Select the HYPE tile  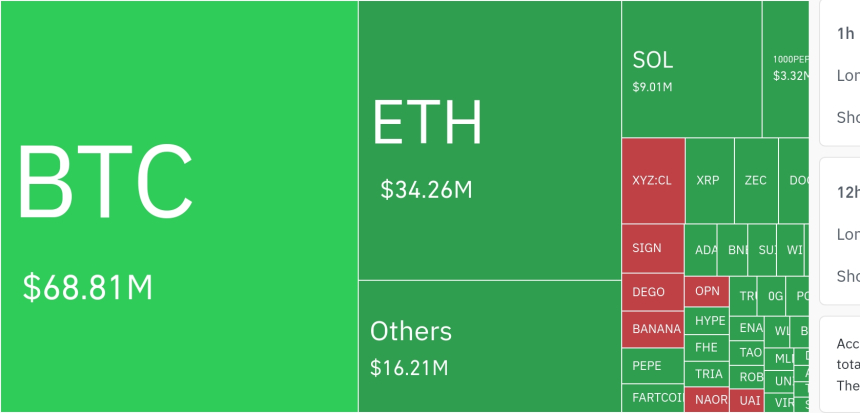pos(709,321)
